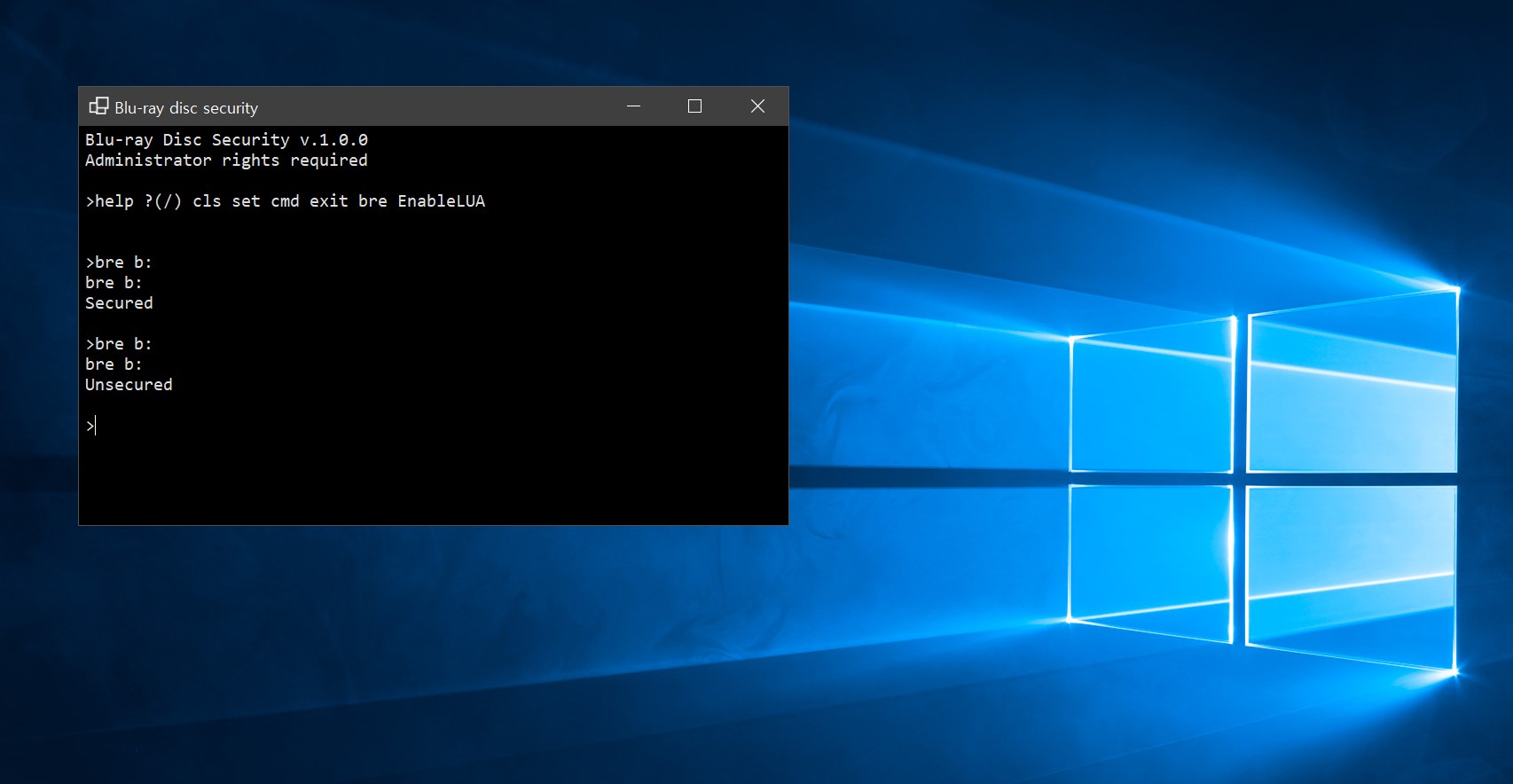Image resolution: width=1513 pixels, height=784 pixels.
Task: Click the empty command prompt at the cursor
Action: 90,426
